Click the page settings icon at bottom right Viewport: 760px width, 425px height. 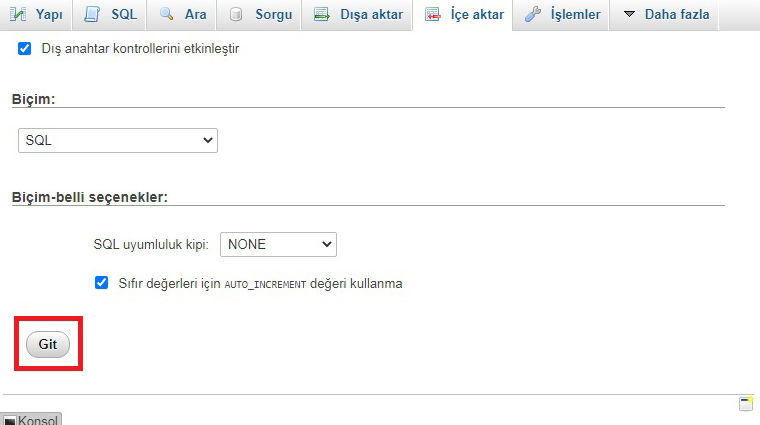click(x=746, y=404)
